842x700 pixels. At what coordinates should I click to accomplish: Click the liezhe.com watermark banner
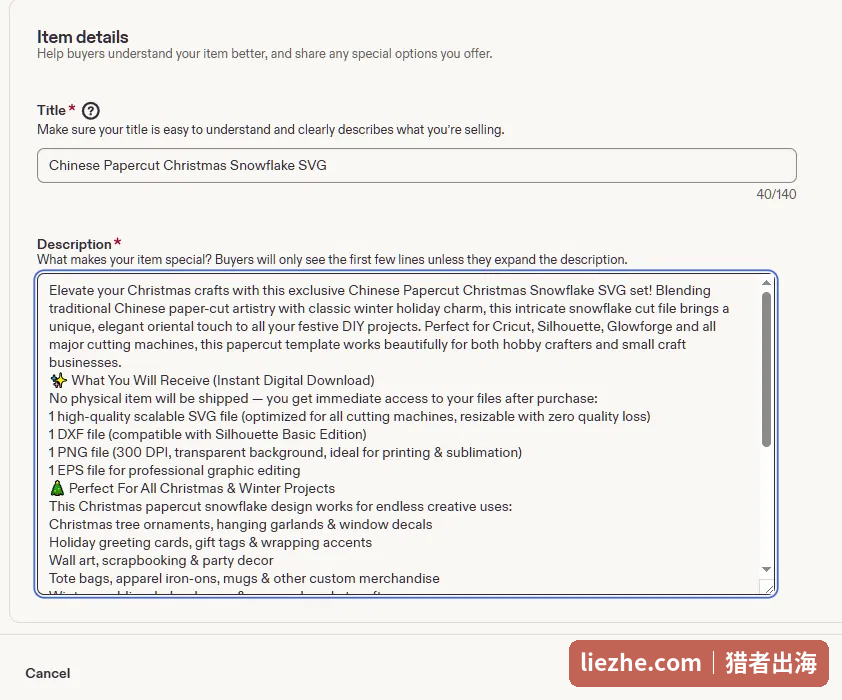[699, 663]
